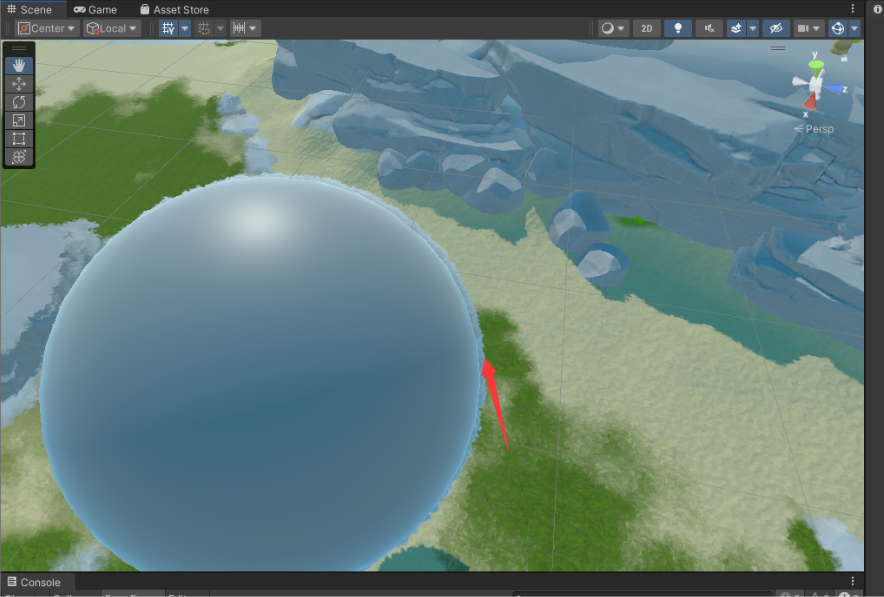Screen dimensions: 884x597
Task: Expand the scene effects options arrow
Action: pos(753,28)
